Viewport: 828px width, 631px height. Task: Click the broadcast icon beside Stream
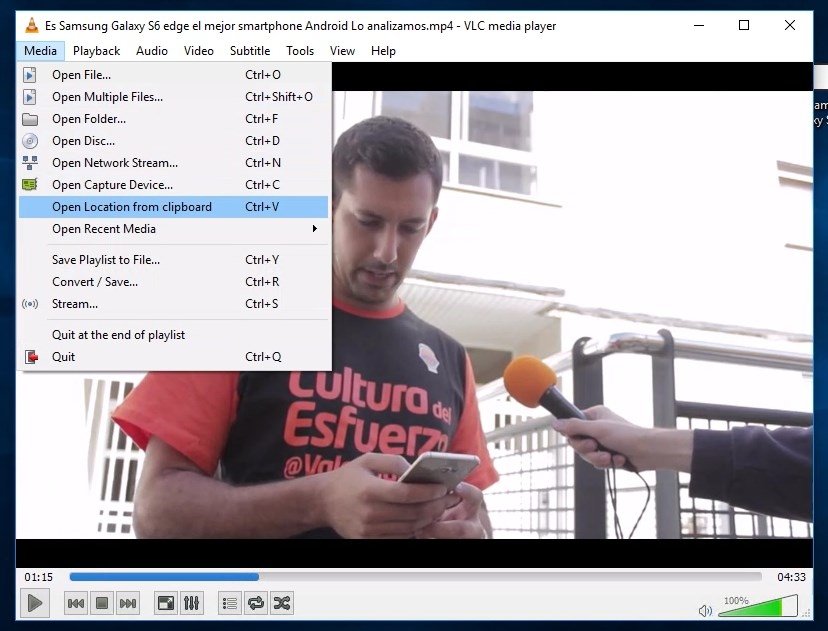pos(30,304)
